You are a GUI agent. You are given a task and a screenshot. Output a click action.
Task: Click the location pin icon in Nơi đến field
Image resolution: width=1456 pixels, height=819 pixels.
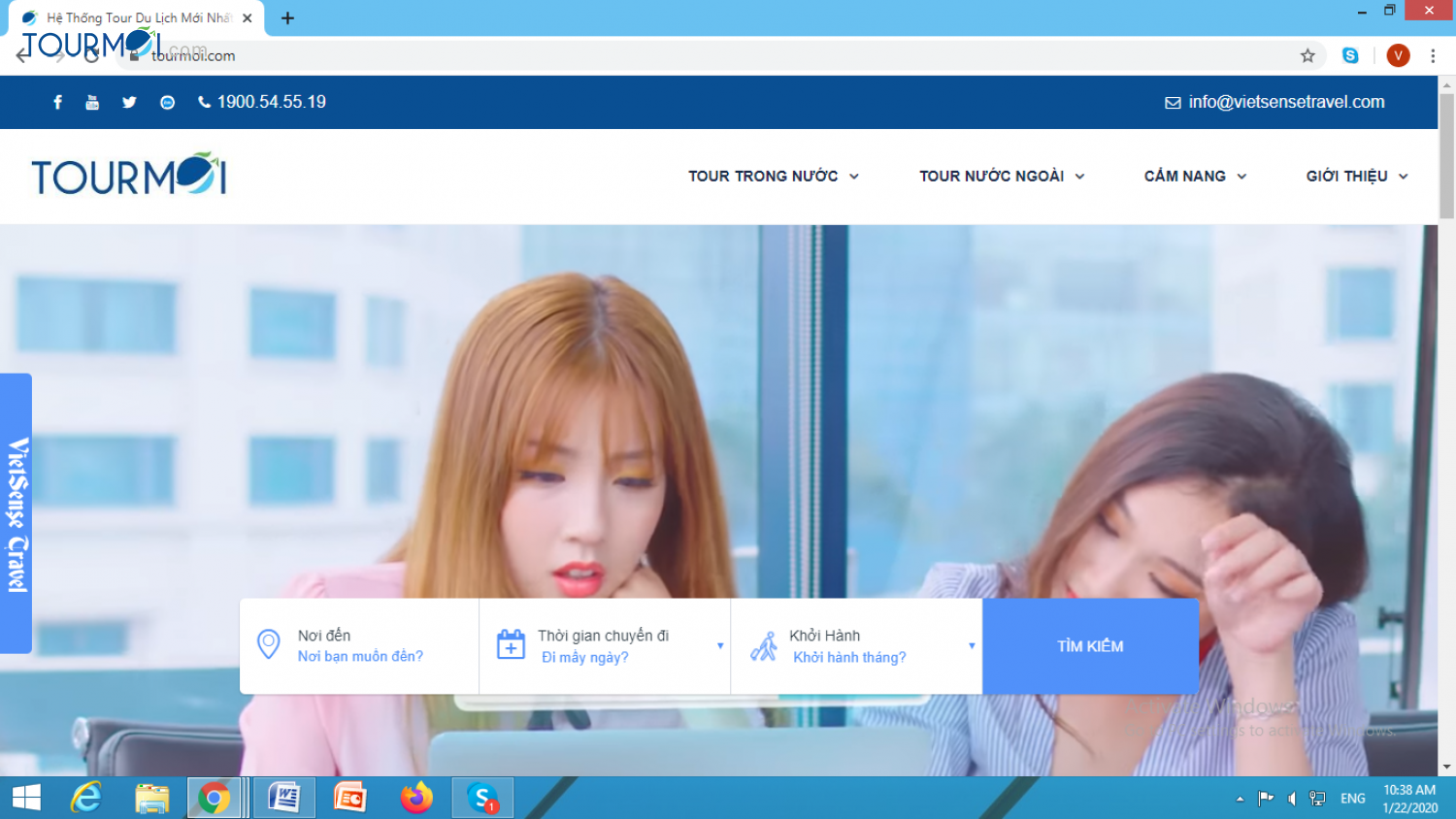coord(269,644)
